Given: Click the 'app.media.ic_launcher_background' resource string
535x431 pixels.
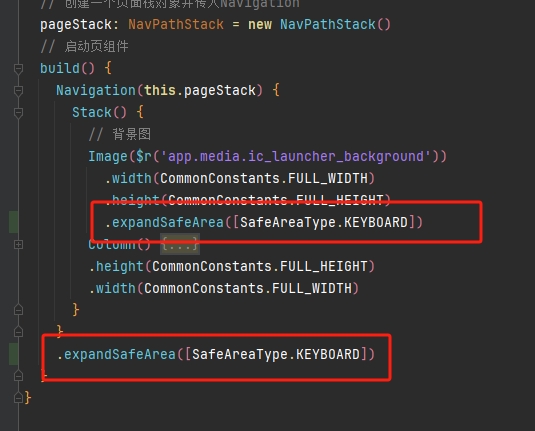Looking at the screenshot, I should 295,157.
